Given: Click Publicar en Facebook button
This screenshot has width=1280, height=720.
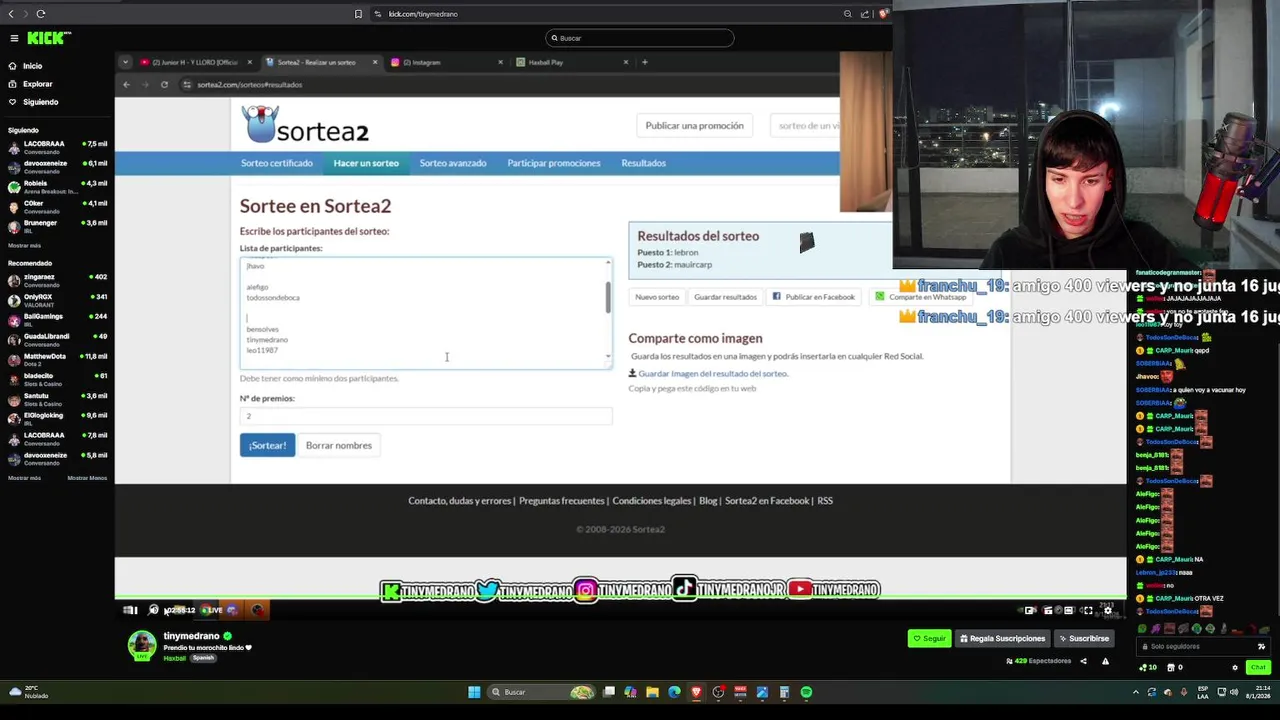Looking at the screenshot, I should tap(814, 297).
